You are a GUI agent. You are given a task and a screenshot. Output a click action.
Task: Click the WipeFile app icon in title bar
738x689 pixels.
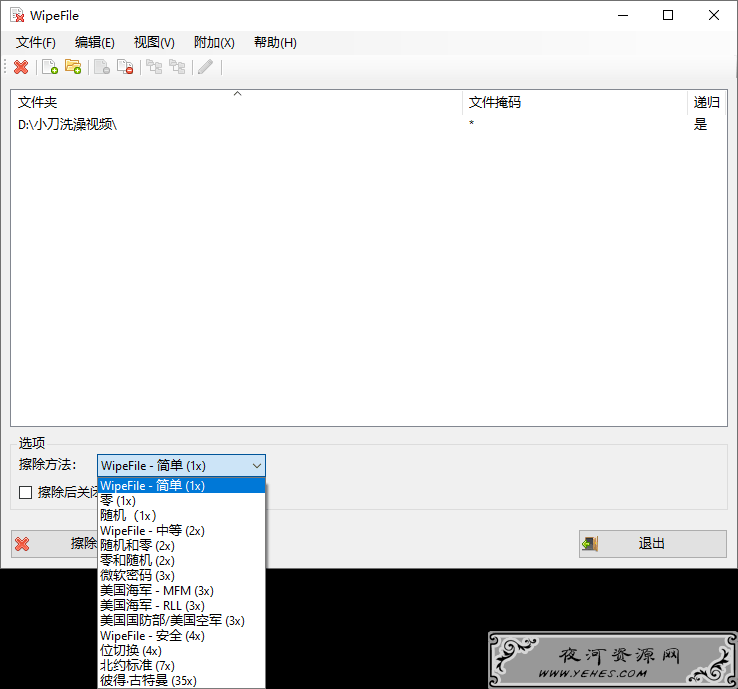(x=17, y=15)
